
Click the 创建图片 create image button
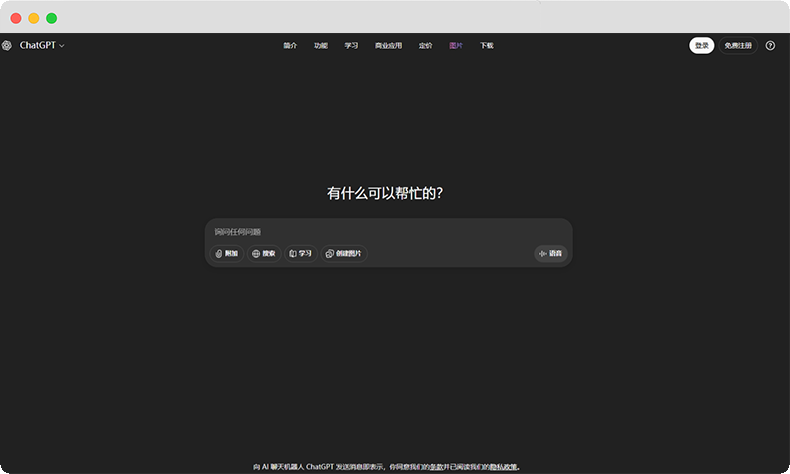[344, 254]
